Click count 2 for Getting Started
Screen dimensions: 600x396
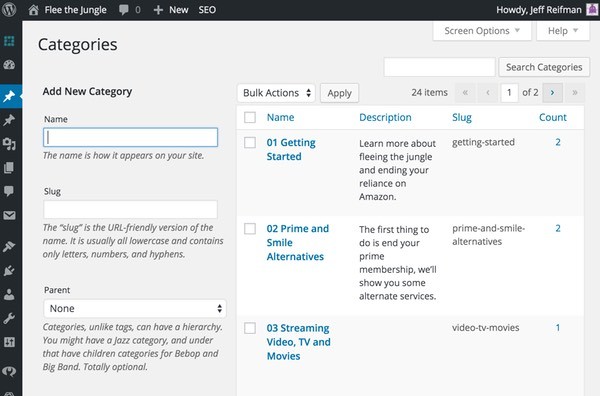point(558,142)
